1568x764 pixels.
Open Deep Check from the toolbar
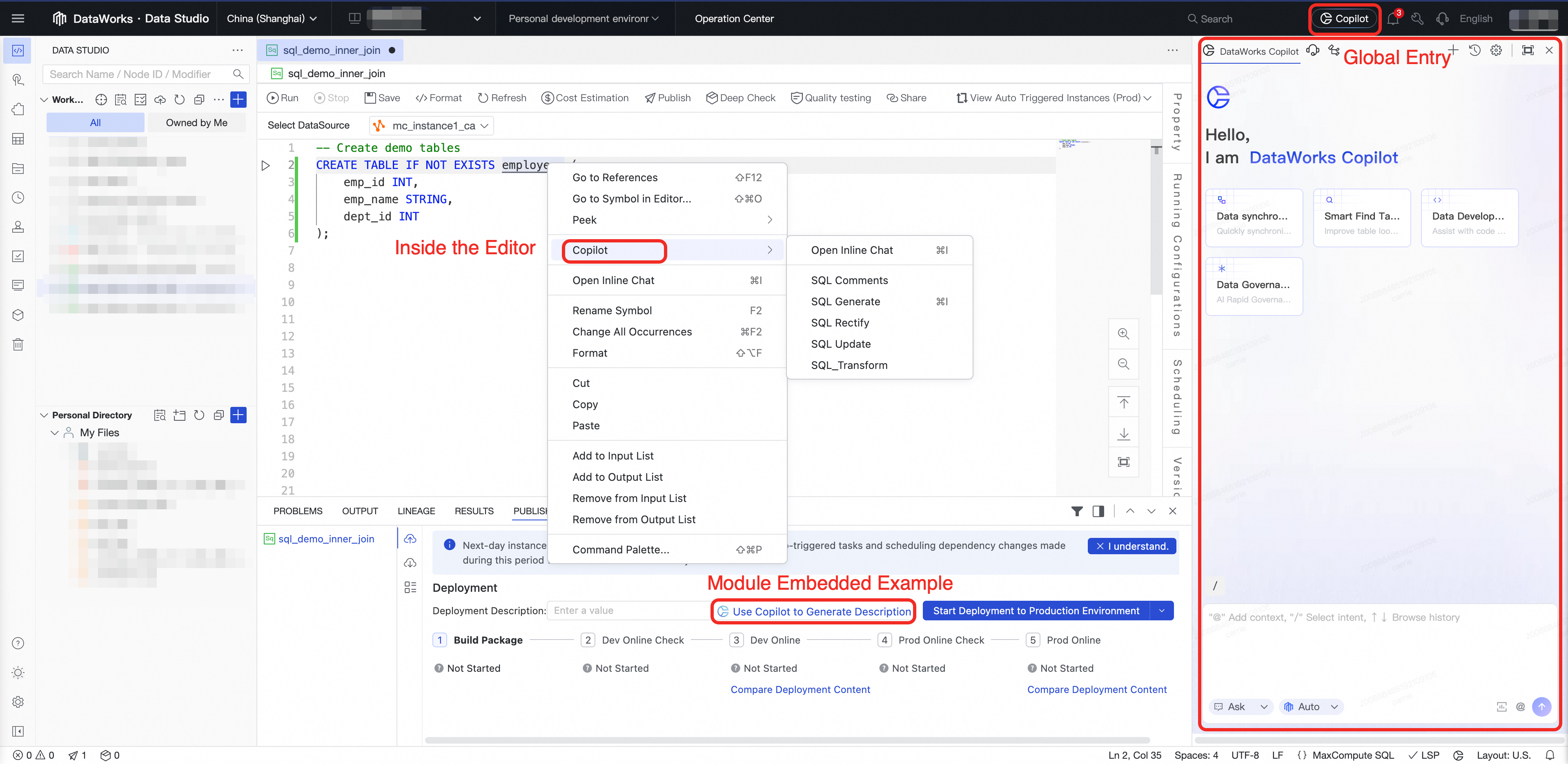(x=740, y=98)
